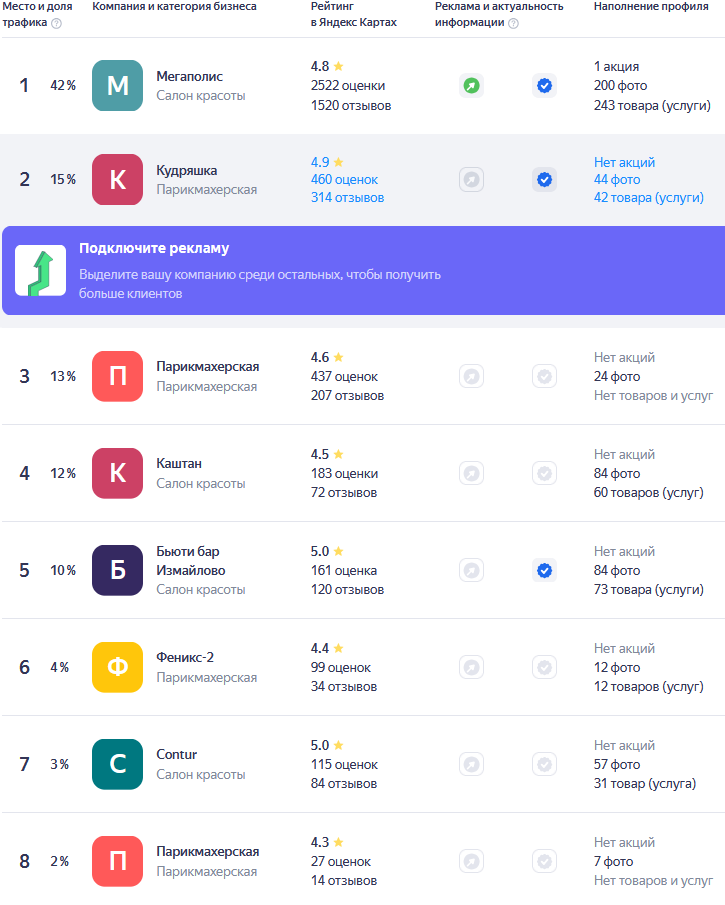Viewport: 725px width, 905px height.
Task: Click the Contur grey verified icon
Action: tap(544, 765)
